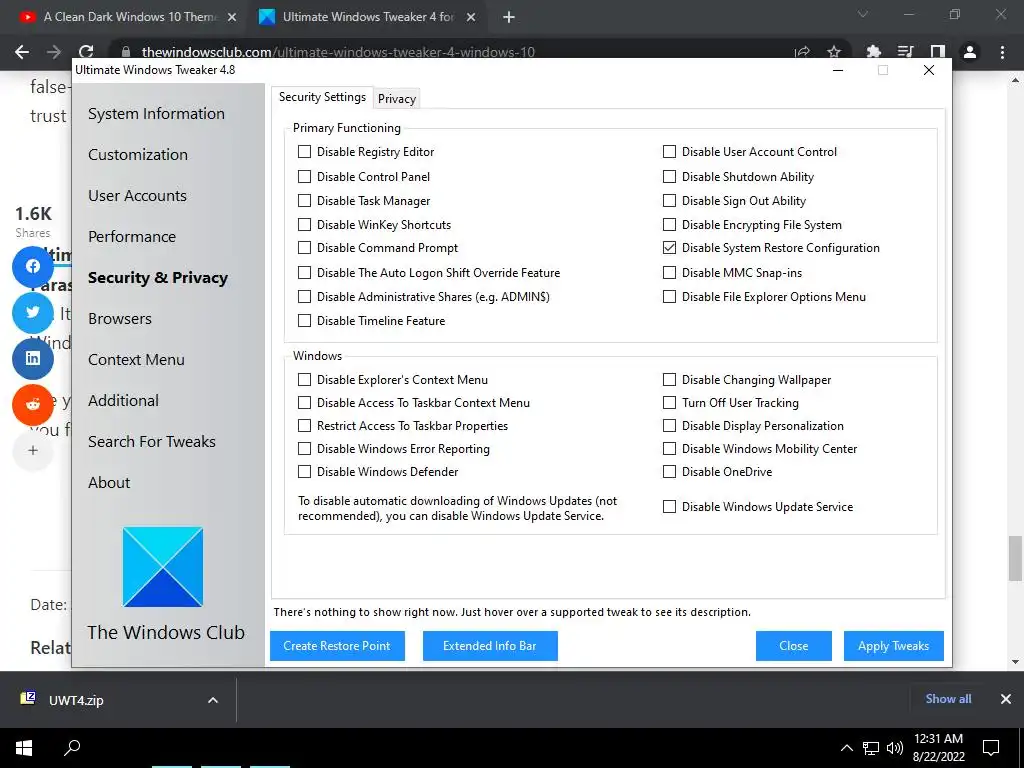
Task: Check Disable Timeline Feature
Action: [x=304, y=321]
